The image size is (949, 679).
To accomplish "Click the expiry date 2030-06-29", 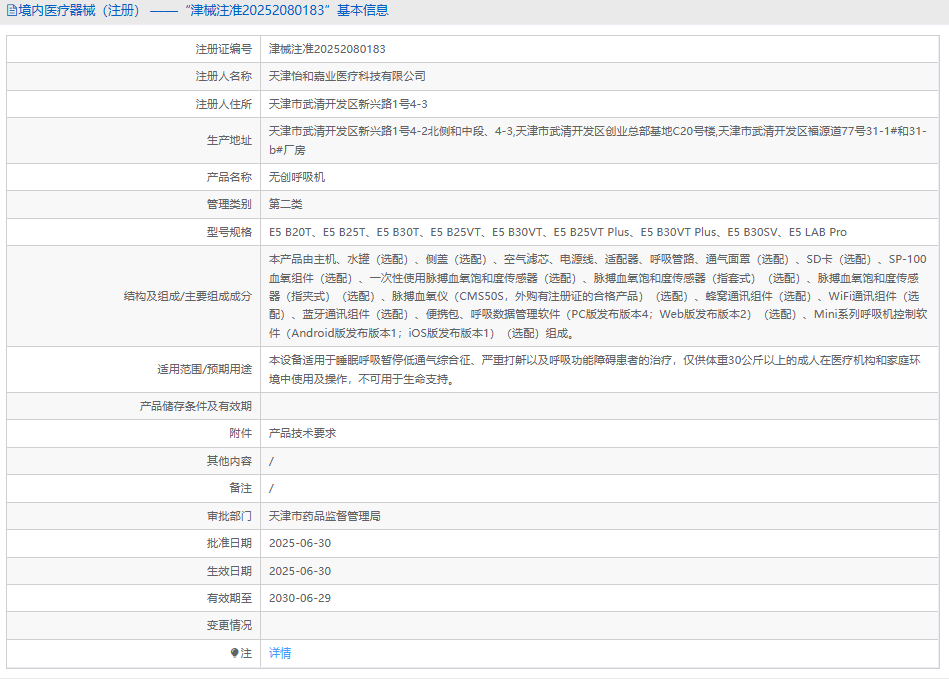I will pyautogui.click(x=300, y=598).
